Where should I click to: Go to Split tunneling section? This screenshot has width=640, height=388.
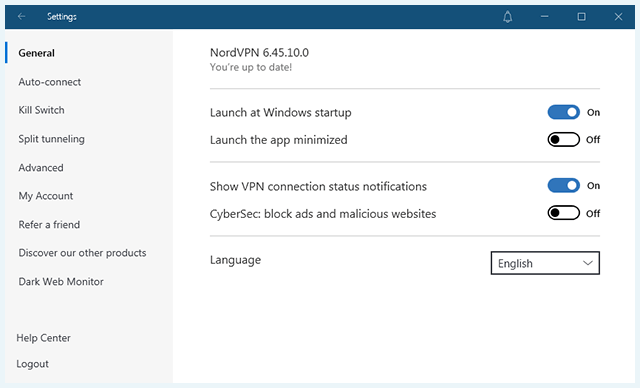pyautogui.click(x=51, y=139)
